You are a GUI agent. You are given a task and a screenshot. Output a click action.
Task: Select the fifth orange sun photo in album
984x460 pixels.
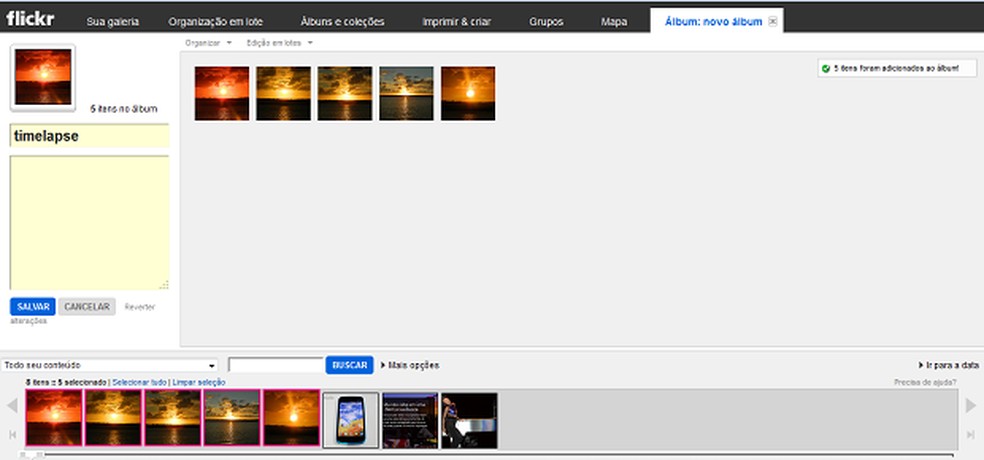(x=468, y=94)
